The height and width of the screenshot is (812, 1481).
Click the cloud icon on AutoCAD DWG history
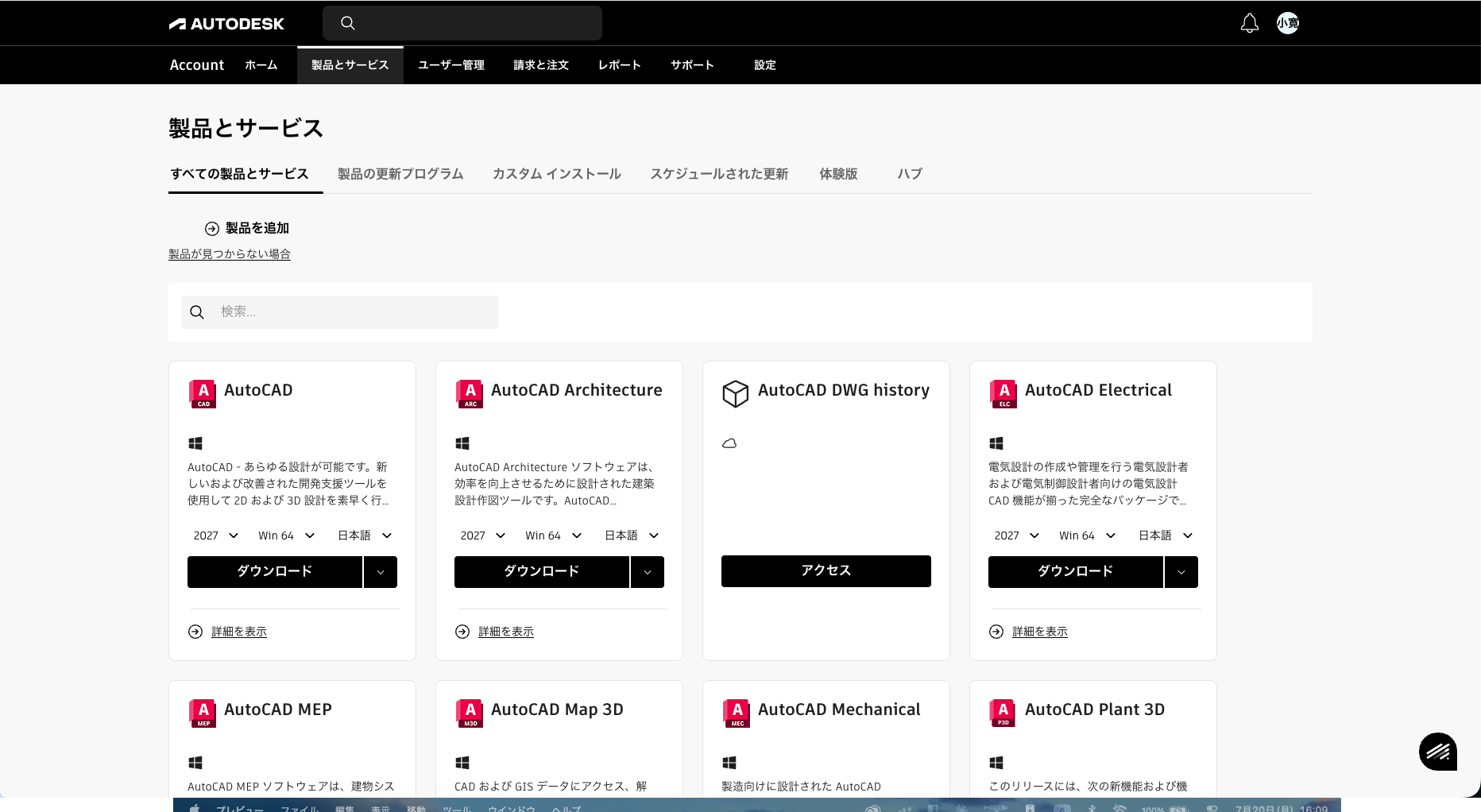tap(729, 443)
